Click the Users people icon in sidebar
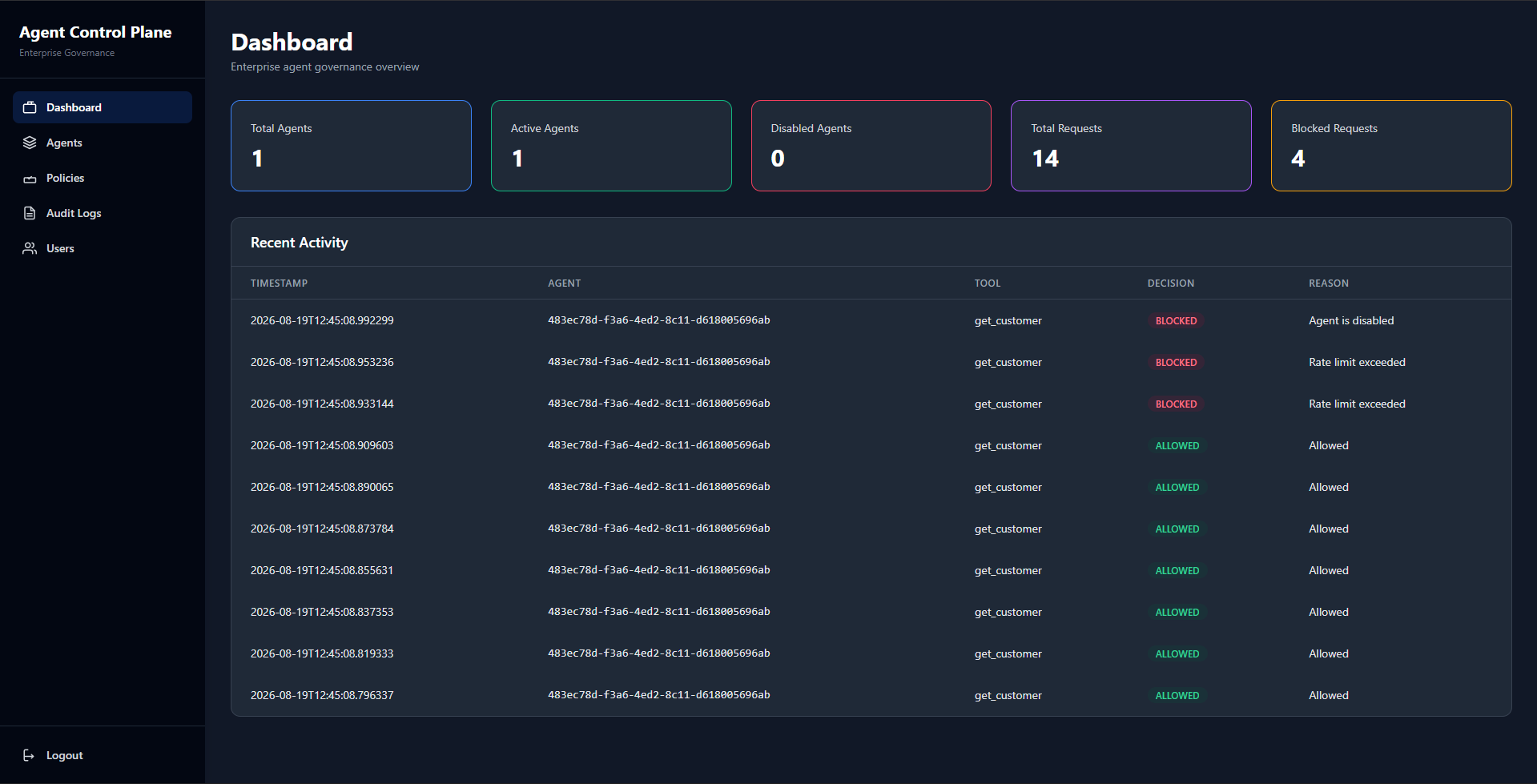The width and height of the screenshot is (1537, 784). tap(30, 248)
